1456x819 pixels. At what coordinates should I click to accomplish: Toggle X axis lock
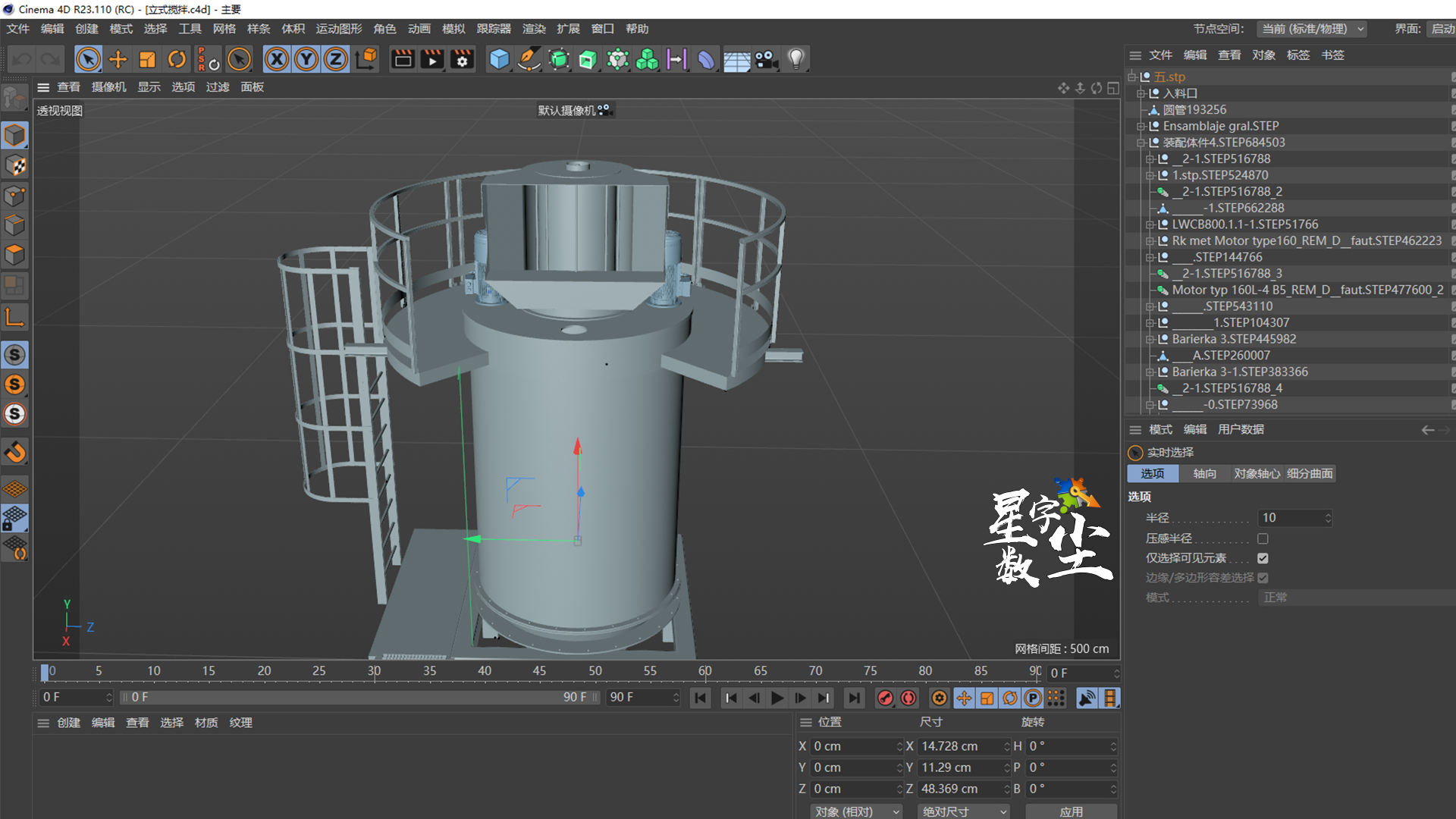[277, 59]
